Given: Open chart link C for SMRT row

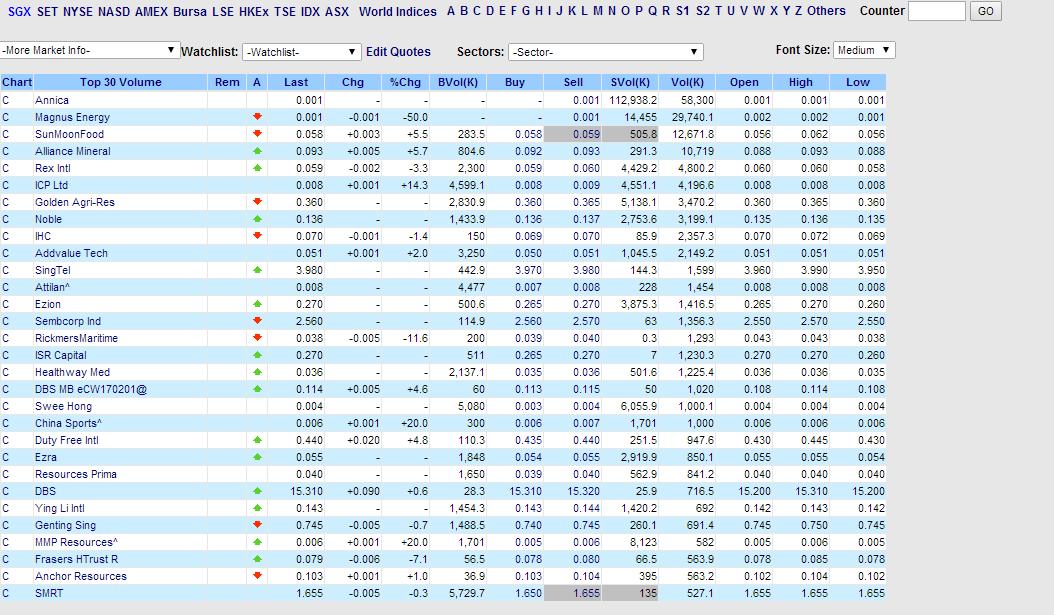Looking at the screenshot, I should [5, 593].
